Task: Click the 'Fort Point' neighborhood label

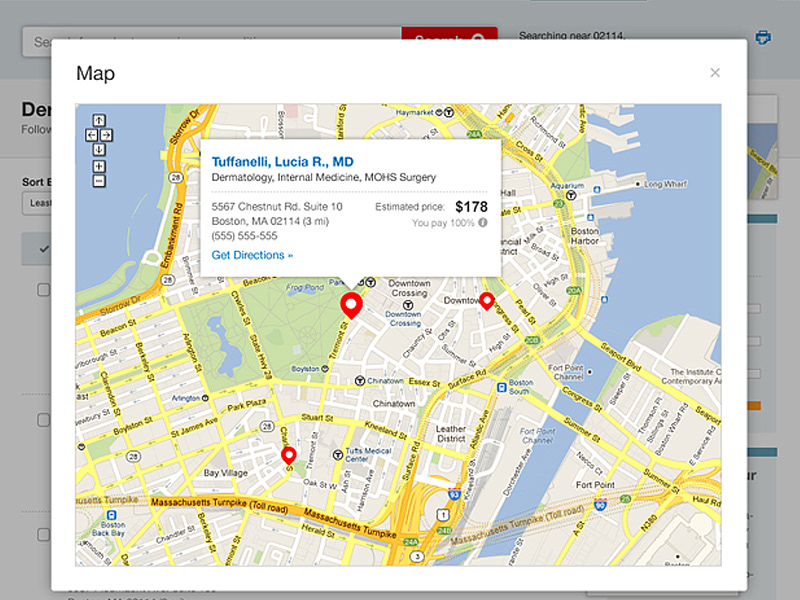Action: pos(595,485)
